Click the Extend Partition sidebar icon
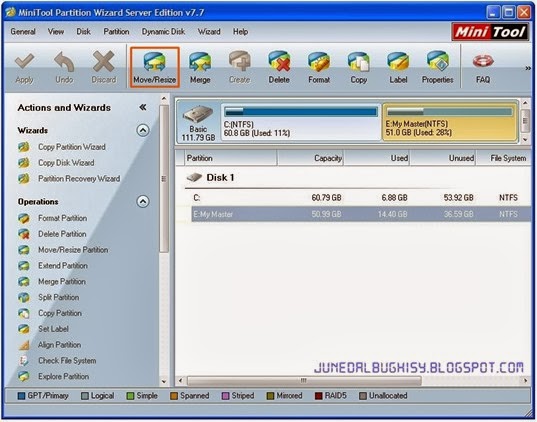537x422 pixels. (24, 266)
